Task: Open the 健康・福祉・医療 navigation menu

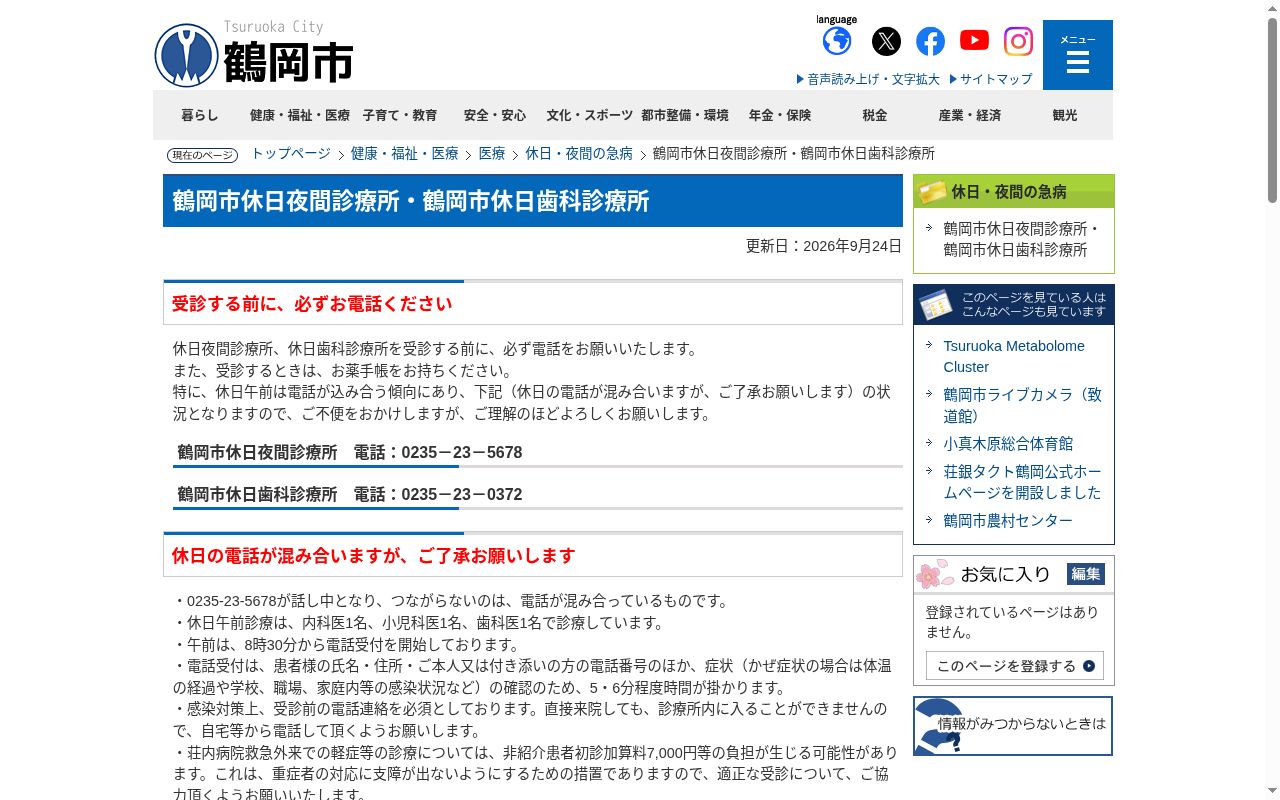Action: tap(299, 115)
